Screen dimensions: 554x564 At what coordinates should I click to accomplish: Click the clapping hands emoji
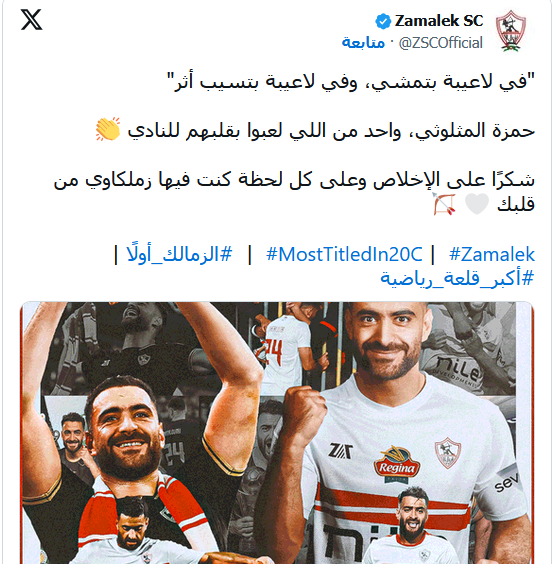click(108, 129)
